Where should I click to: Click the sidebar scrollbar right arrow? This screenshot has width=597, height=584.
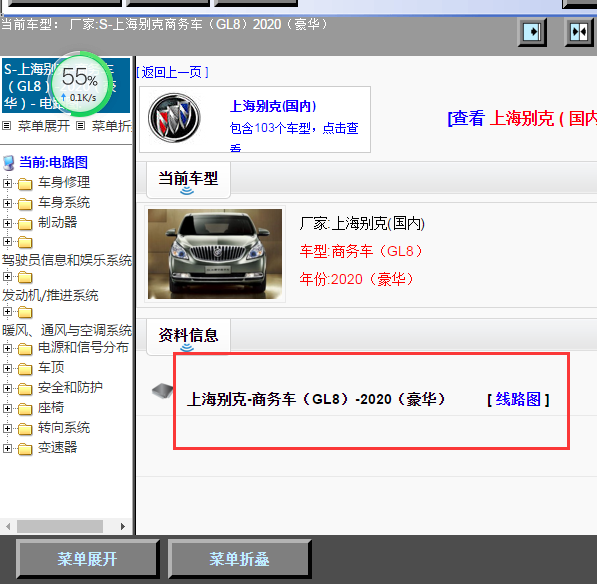[123, 527]
